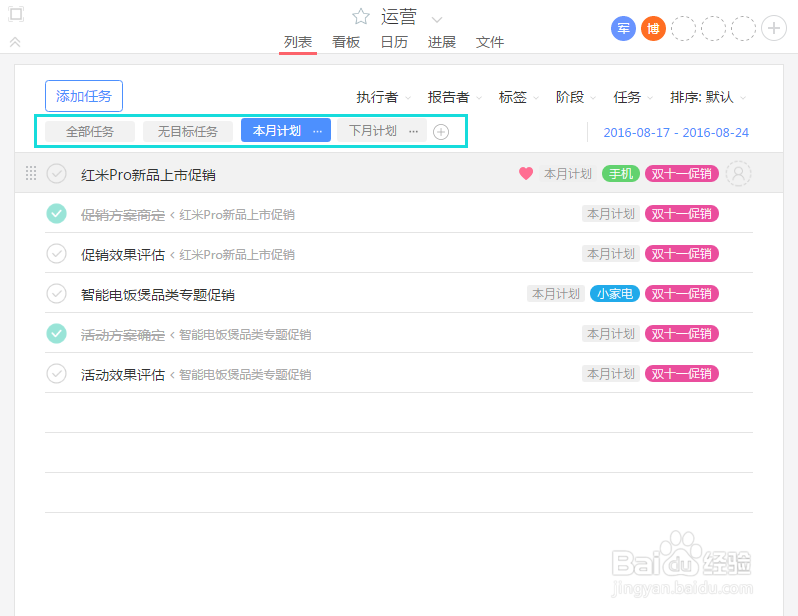The width and height of the screenshot is (798, 616).
Task: Open task 活动方案确定
Action: coord(123,335)
